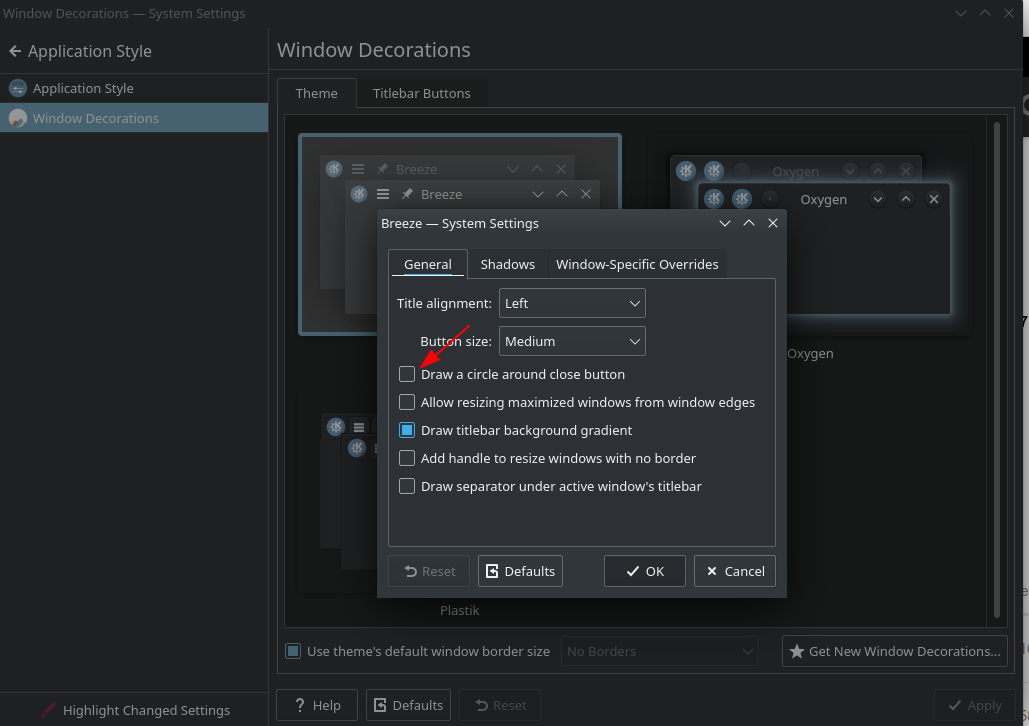Click the back arrow beside Application Style
The height and width of the screenshot is (726, 1029).
(x=15, y=51)
